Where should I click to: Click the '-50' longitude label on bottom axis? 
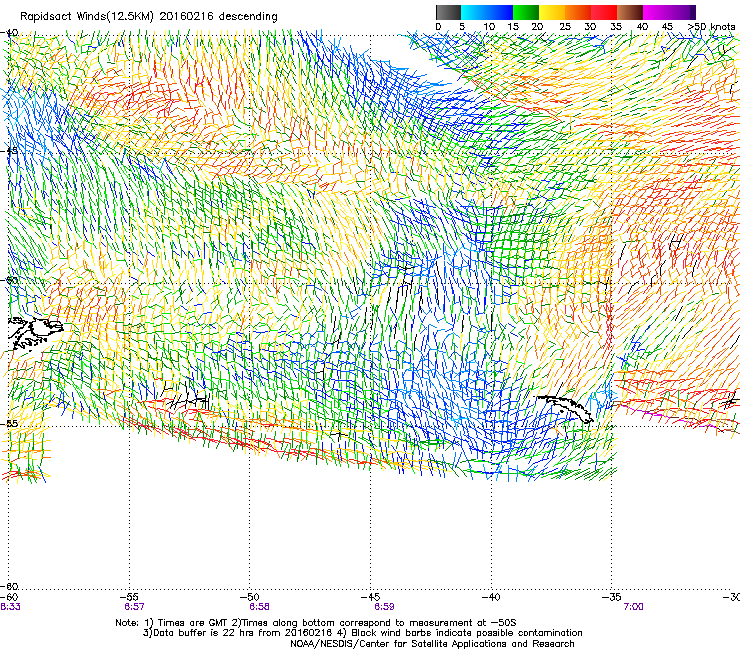(x=250, y=597)
